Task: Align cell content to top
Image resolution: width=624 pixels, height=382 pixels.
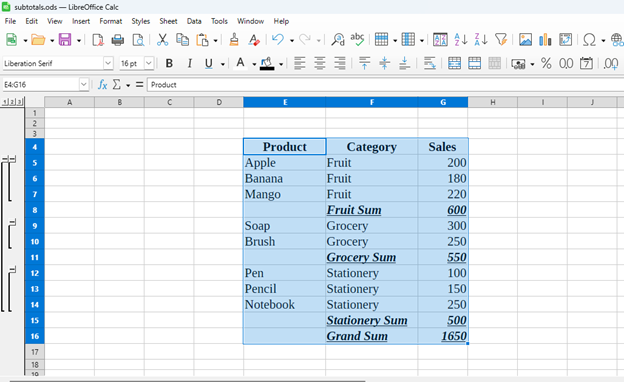Action: (364, 63)
